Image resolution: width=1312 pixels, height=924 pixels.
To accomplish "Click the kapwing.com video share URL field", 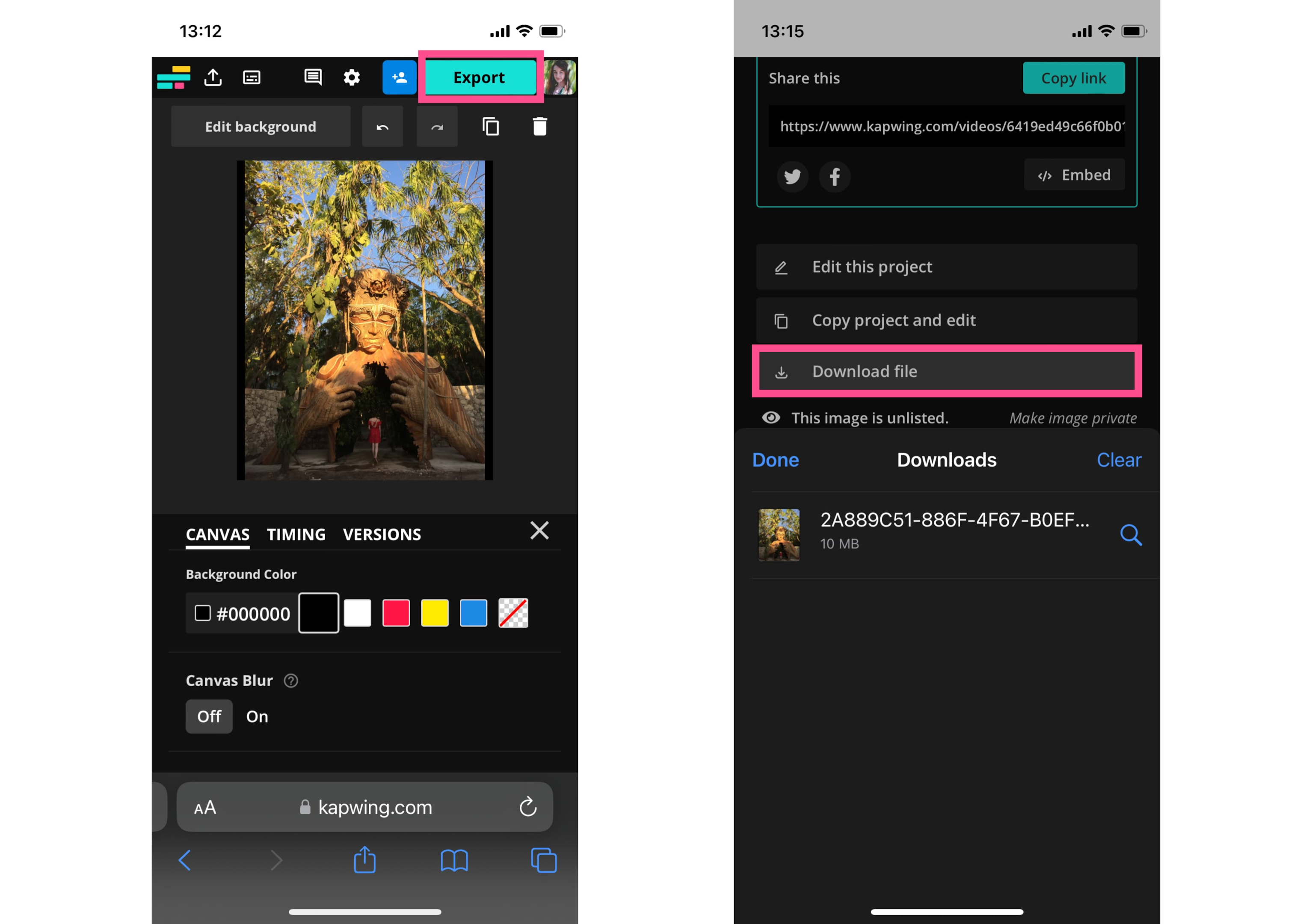I will coord(947,126).
